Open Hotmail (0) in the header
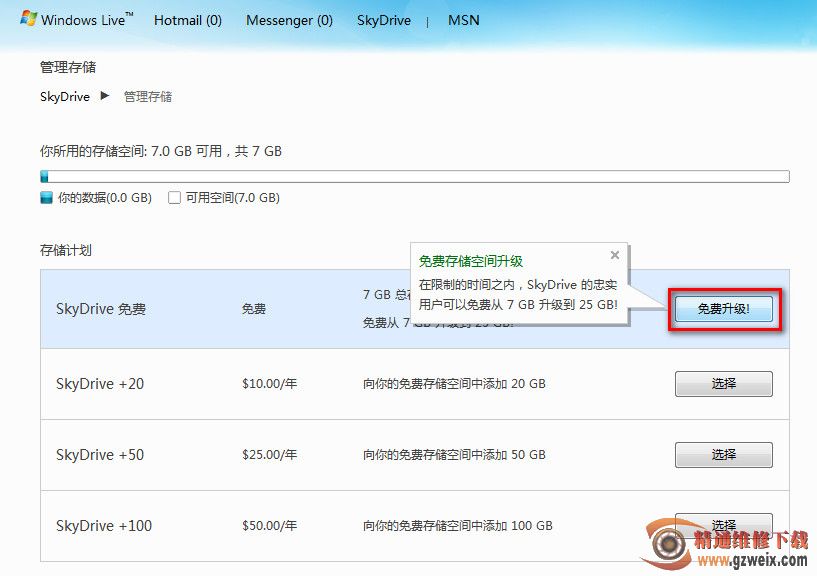This screenshot has width=817, height=576. (x=188, y=20)
